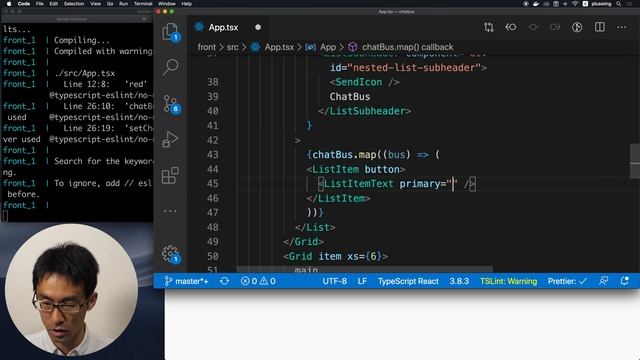
Task: Open the Search view in activity bar
Action: pos(170,67)
